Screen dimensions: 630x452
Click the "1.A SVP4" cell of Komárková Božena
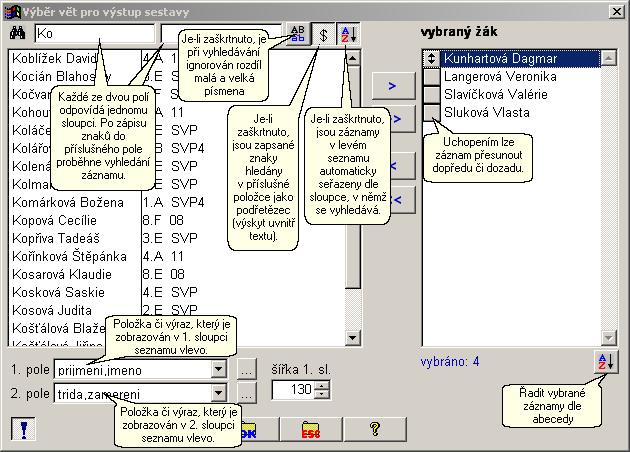coord(174,202)
